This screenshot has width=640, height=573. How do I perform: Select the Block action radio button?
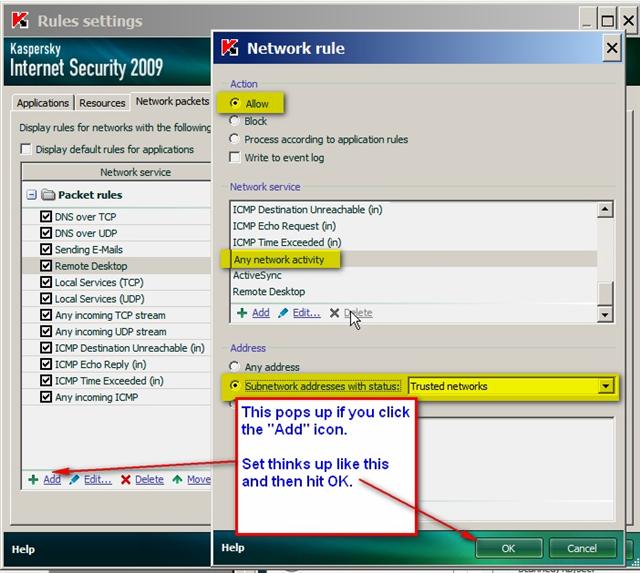click(234, 121)
